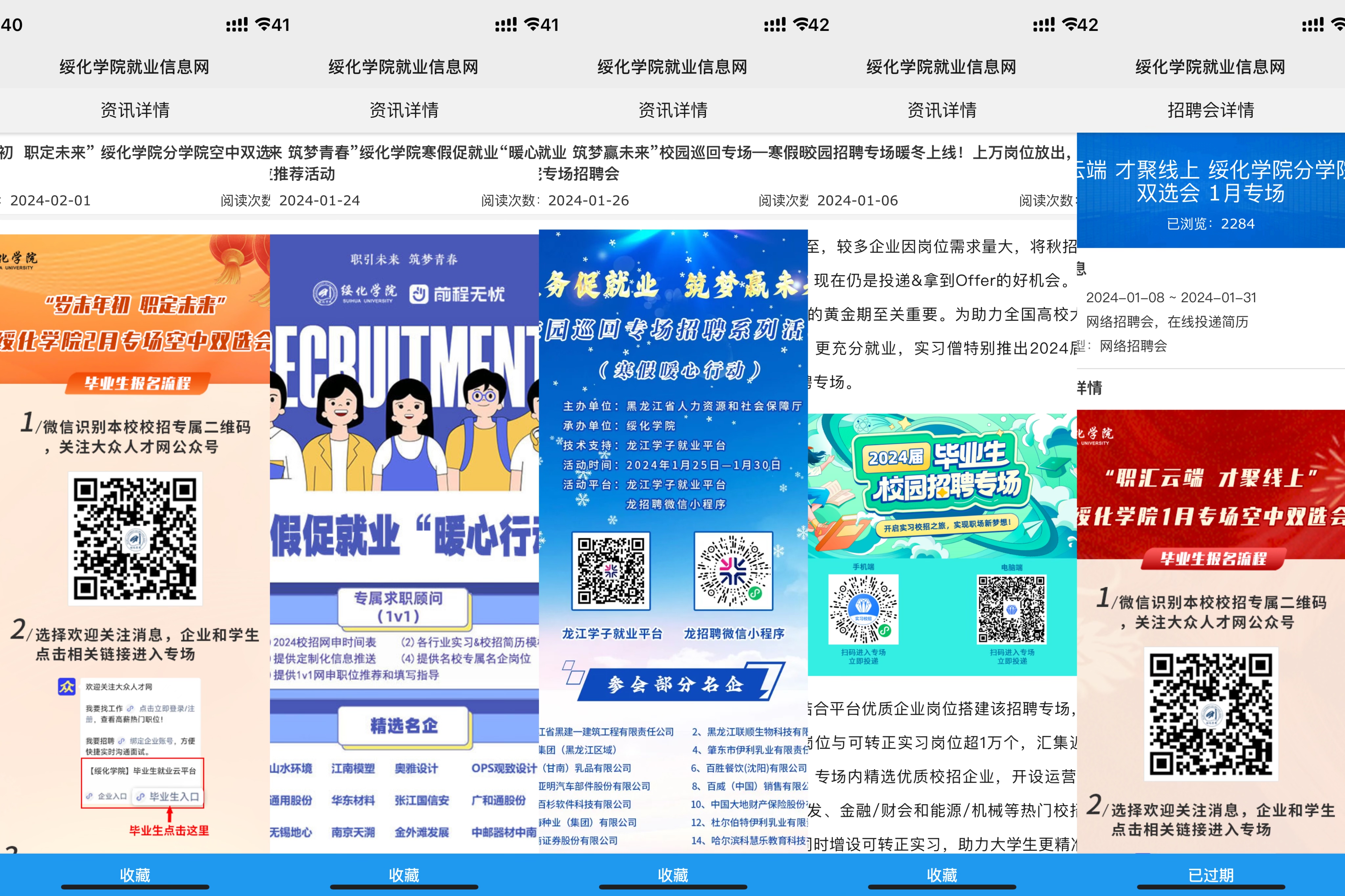The width and height of the screenshot is (1345, 896).
Task: Tap 收藏 under the 参会部分名企 company list
Action: pyautogui.click(x=673, y=874)
